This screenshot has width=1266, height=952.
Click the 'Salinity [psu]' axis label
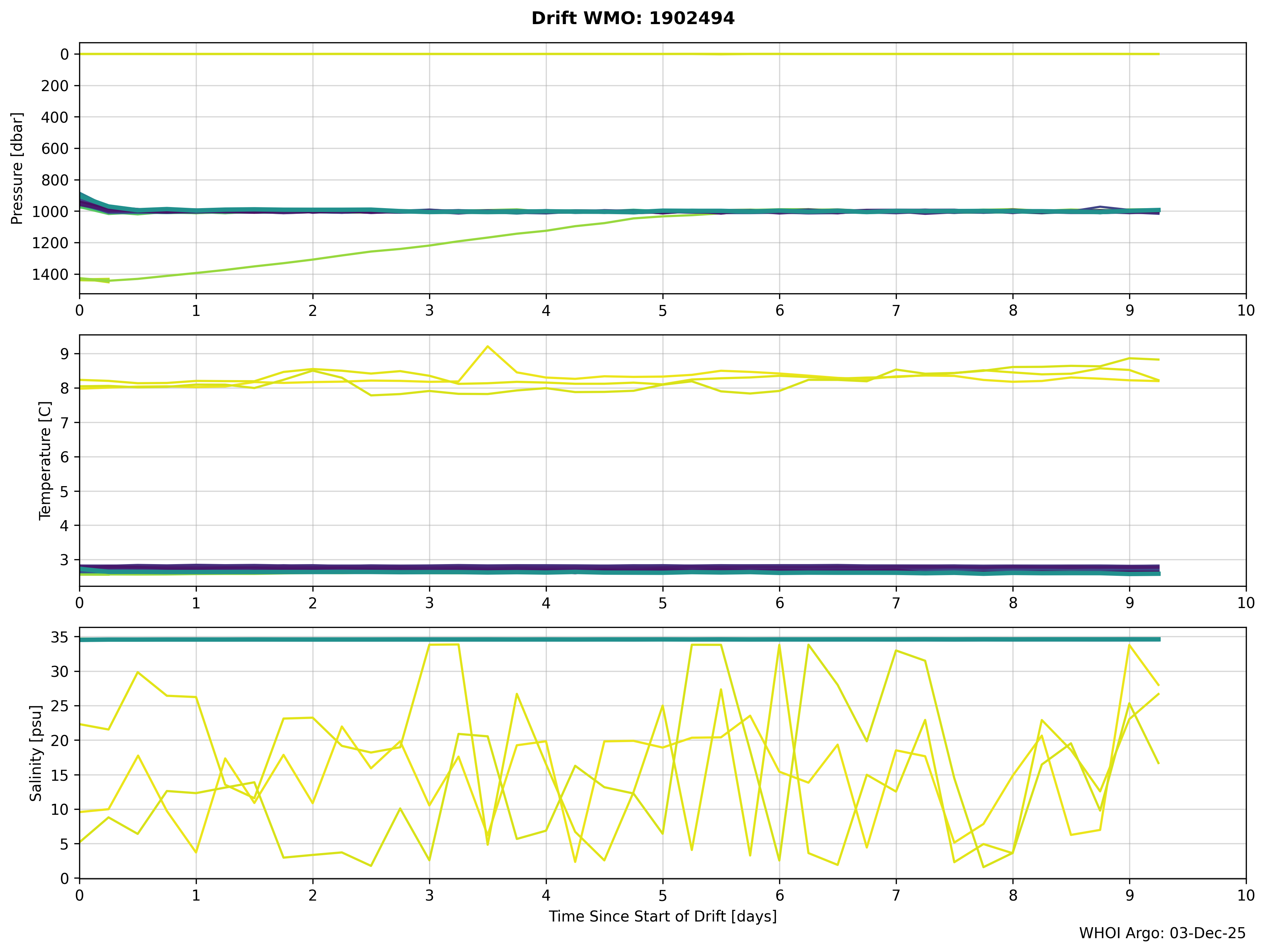click(x=36, y=753)
